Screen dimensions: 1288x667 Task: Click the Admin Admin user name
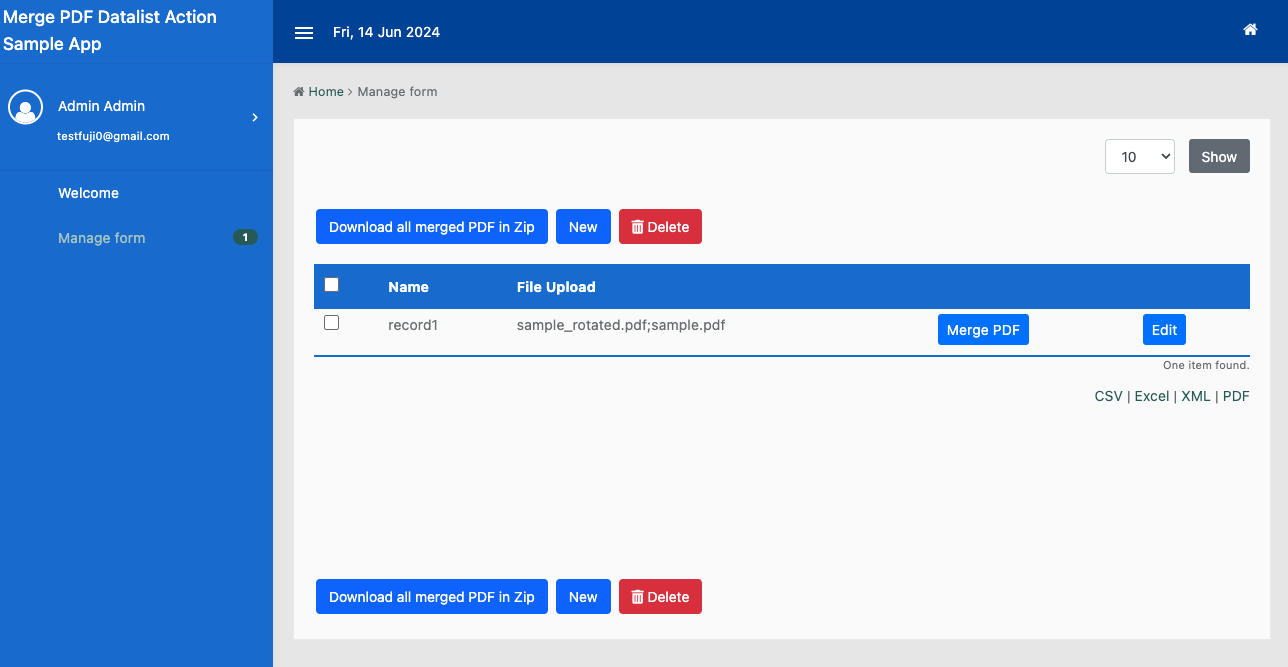pyautogui.click(x=101, y=106)
